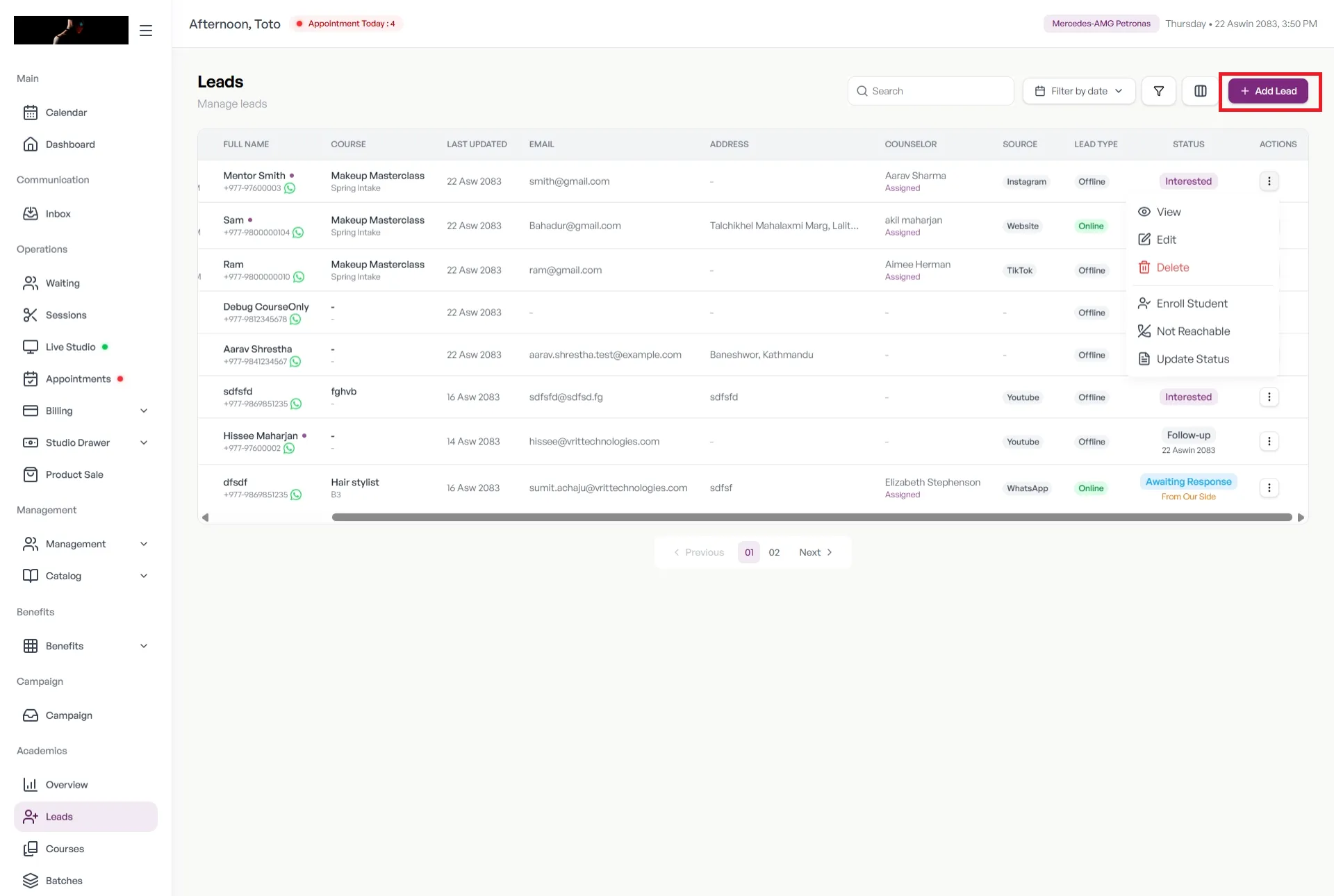This screenshot has width=1334, height=896.
Task: Toggle the hamburger sidebar menu icon
Action: coord(146,31)
